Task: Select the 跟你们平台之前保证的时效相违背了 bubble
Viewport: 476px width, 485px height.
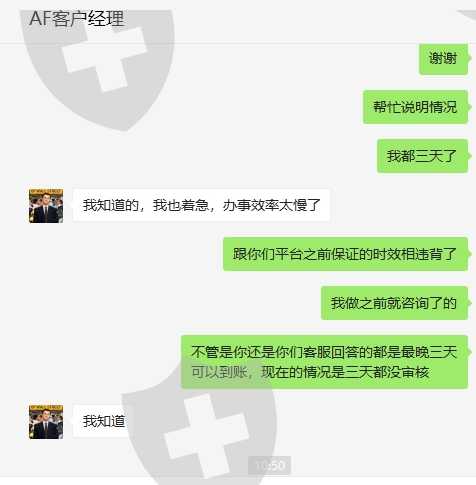Action: coord(345,254)
